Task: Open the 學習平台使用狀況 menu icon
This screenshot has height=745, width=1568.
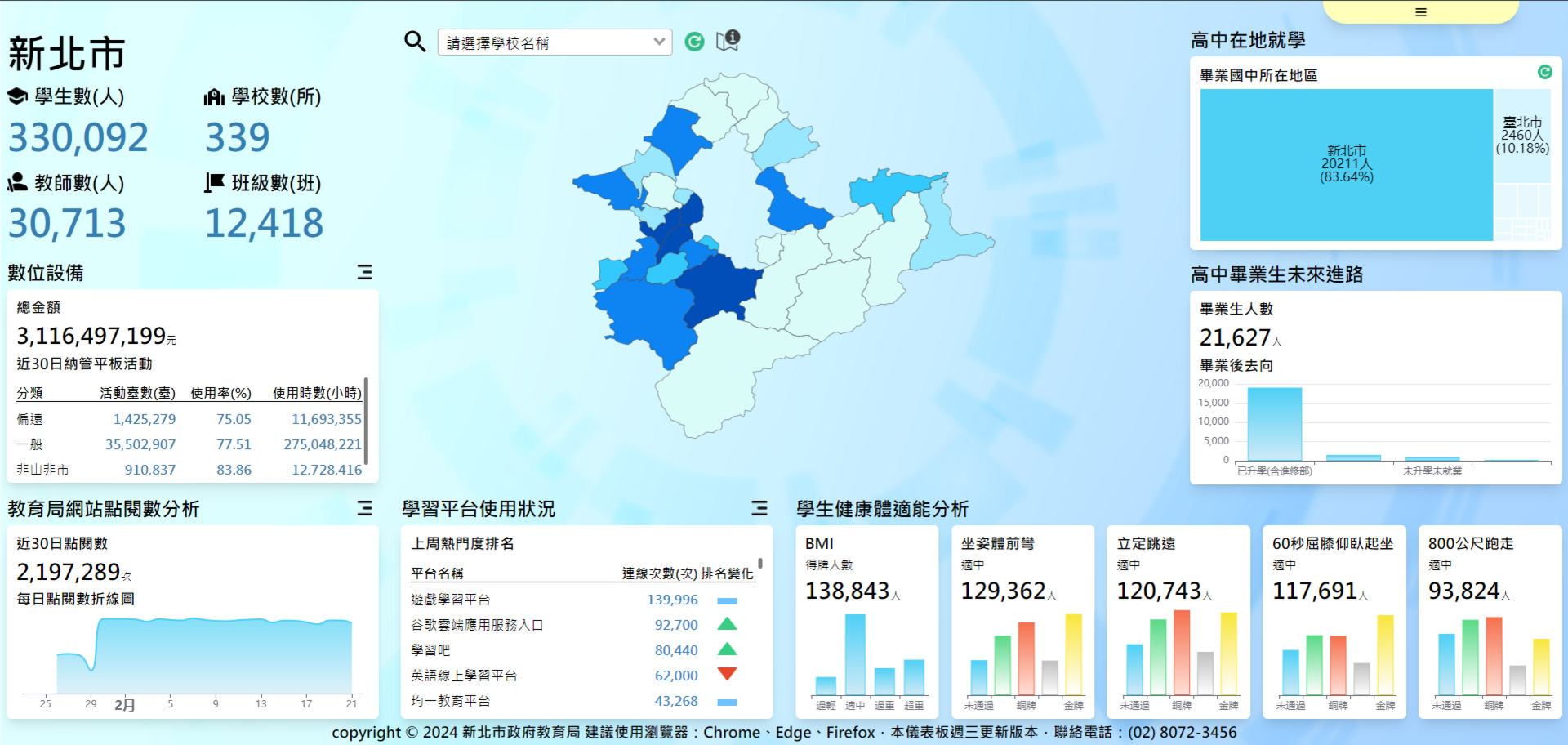Action: click(x=759, y=508)
